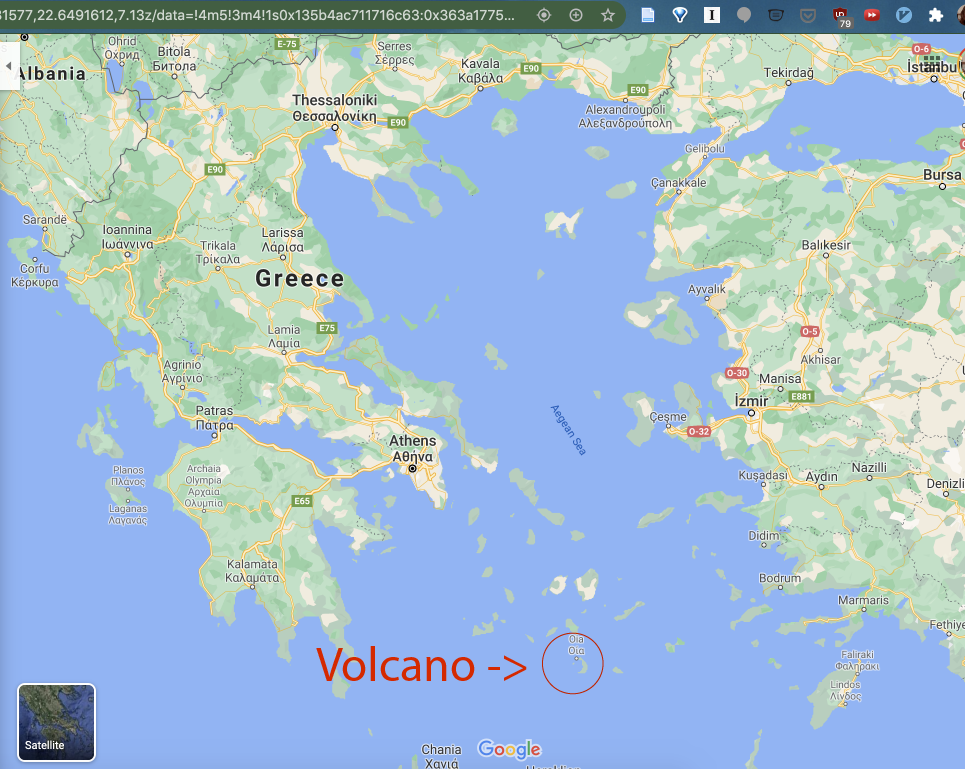Click the Çeşme label
The image size is (965, 769).
[x=668, y=417]
